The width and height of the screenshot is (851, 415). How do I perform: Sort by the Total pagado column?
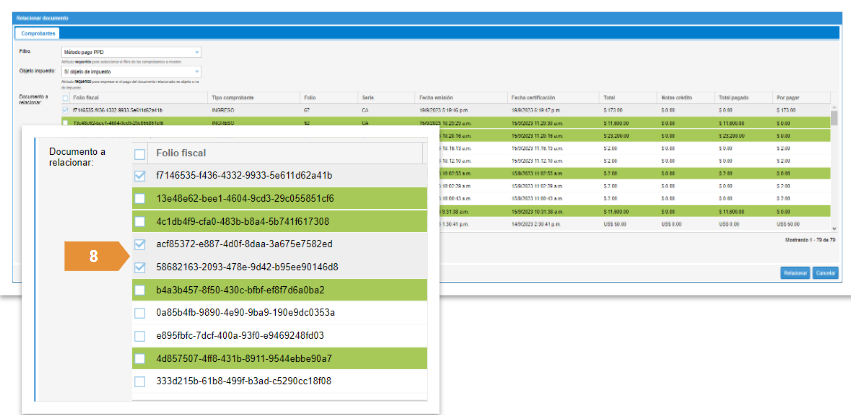click(x=733, y=97)
